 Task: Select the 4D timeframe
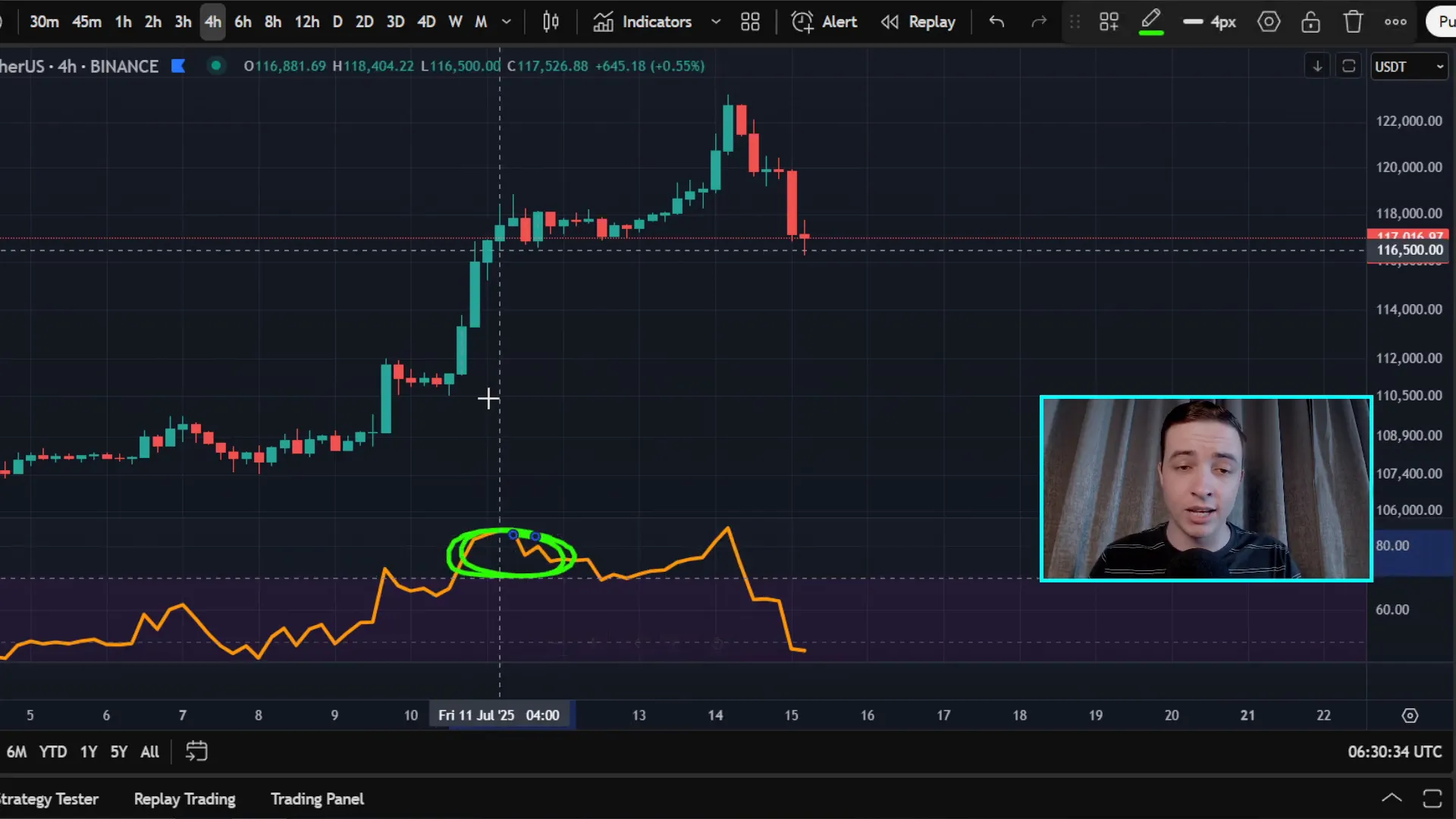[x=426, y=22]
